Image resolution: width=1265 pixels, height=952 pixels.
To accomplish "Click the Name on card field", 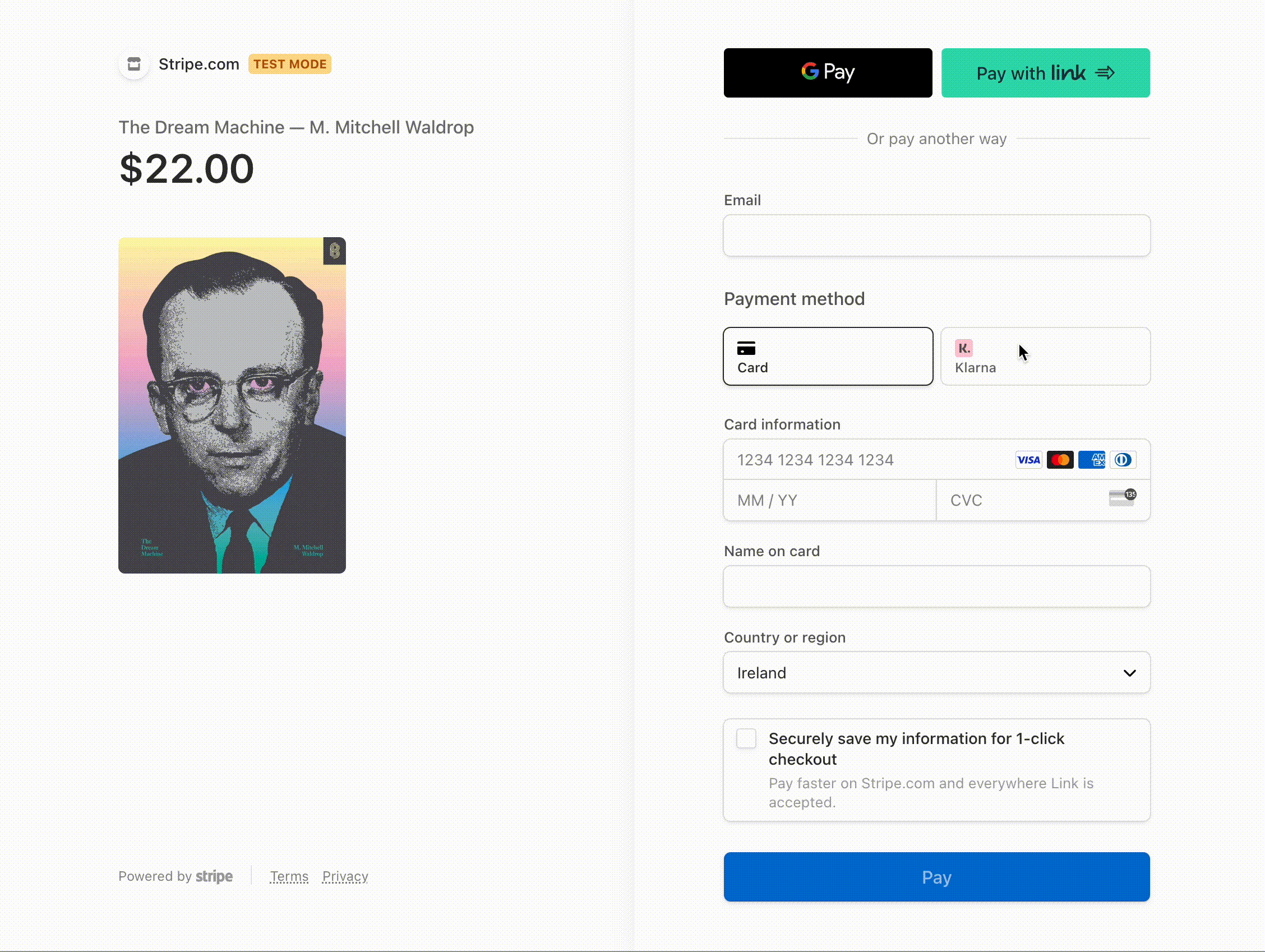I will pyautogui.click(x=937, y=585).
